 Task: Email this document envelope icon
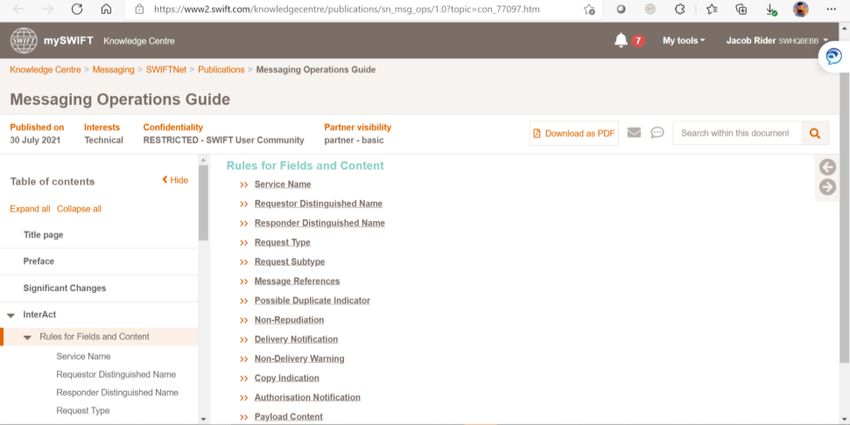[x=634, y=132]
